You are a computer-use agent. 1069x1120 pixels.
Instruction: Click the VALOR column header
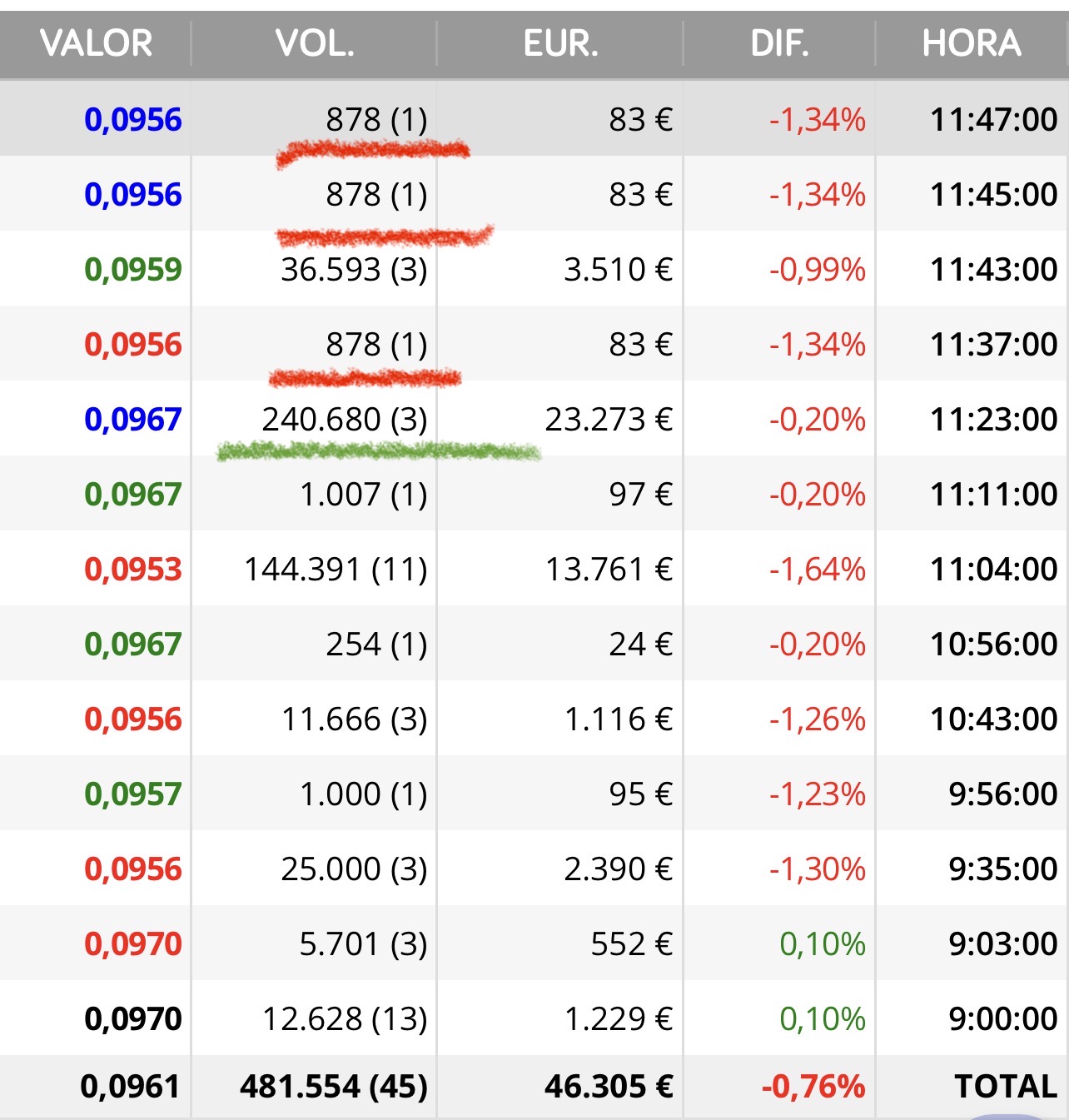[x=96, y=43]
